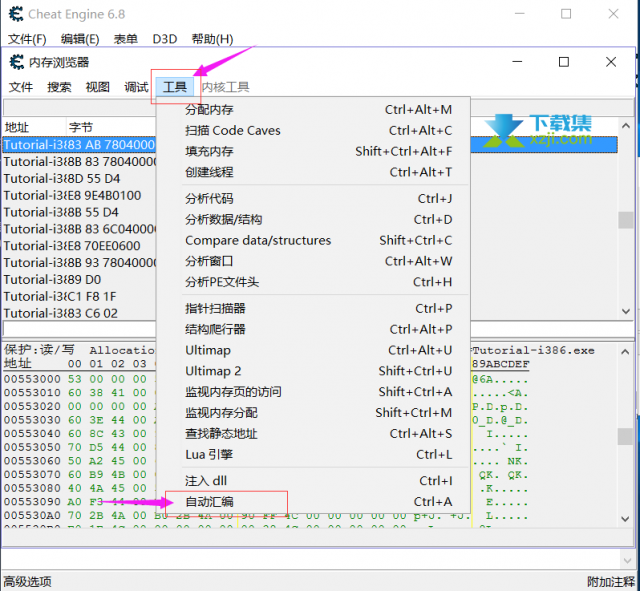Select 注入 dll menu entry
640x591 pixels.
[x=313, y=480]
